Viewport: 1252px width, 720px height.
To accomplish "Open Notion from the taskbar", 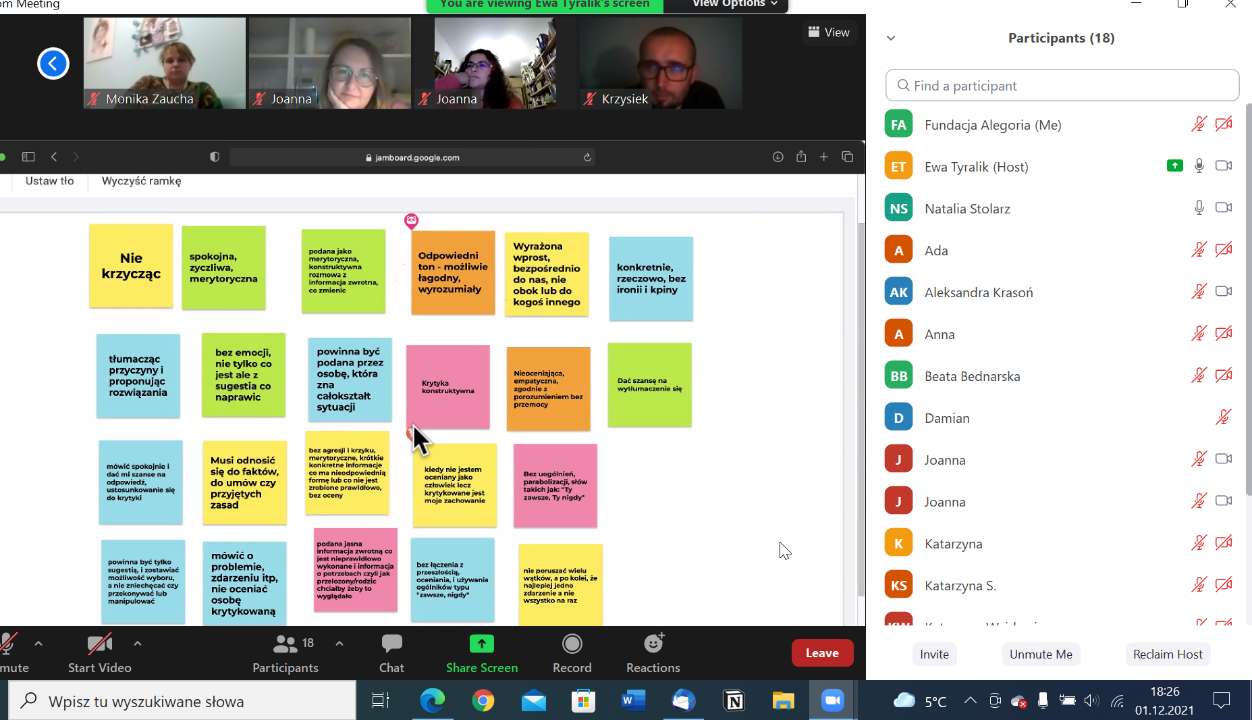I will [734, 701].
